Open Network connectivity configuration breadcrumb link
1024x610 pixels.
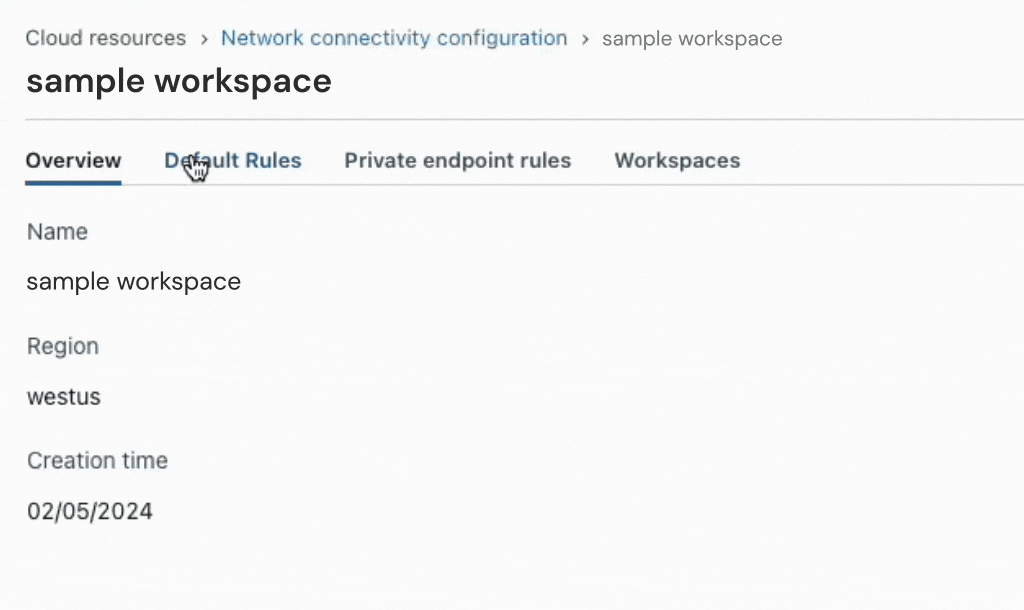click(393, 39)
